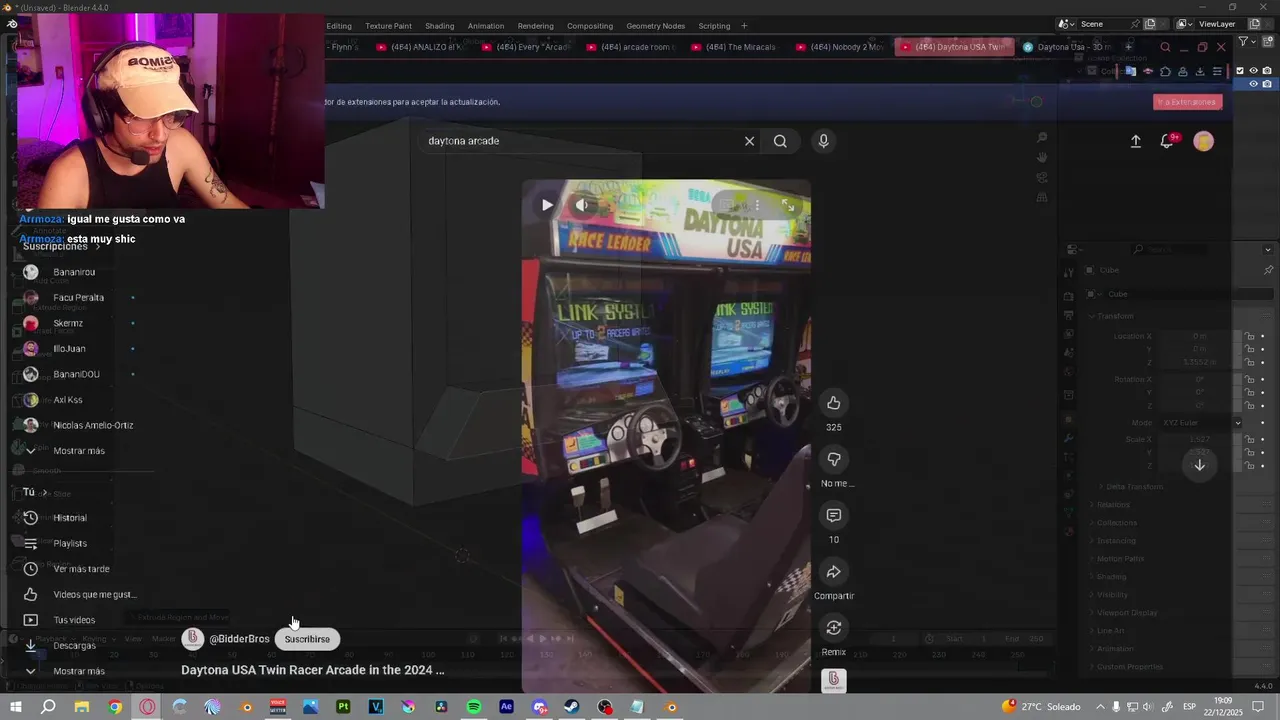Screen dimensions: 1280x720
Task: Open Blender's Geometry Nodes workspace tab
Action: point(655,26)
